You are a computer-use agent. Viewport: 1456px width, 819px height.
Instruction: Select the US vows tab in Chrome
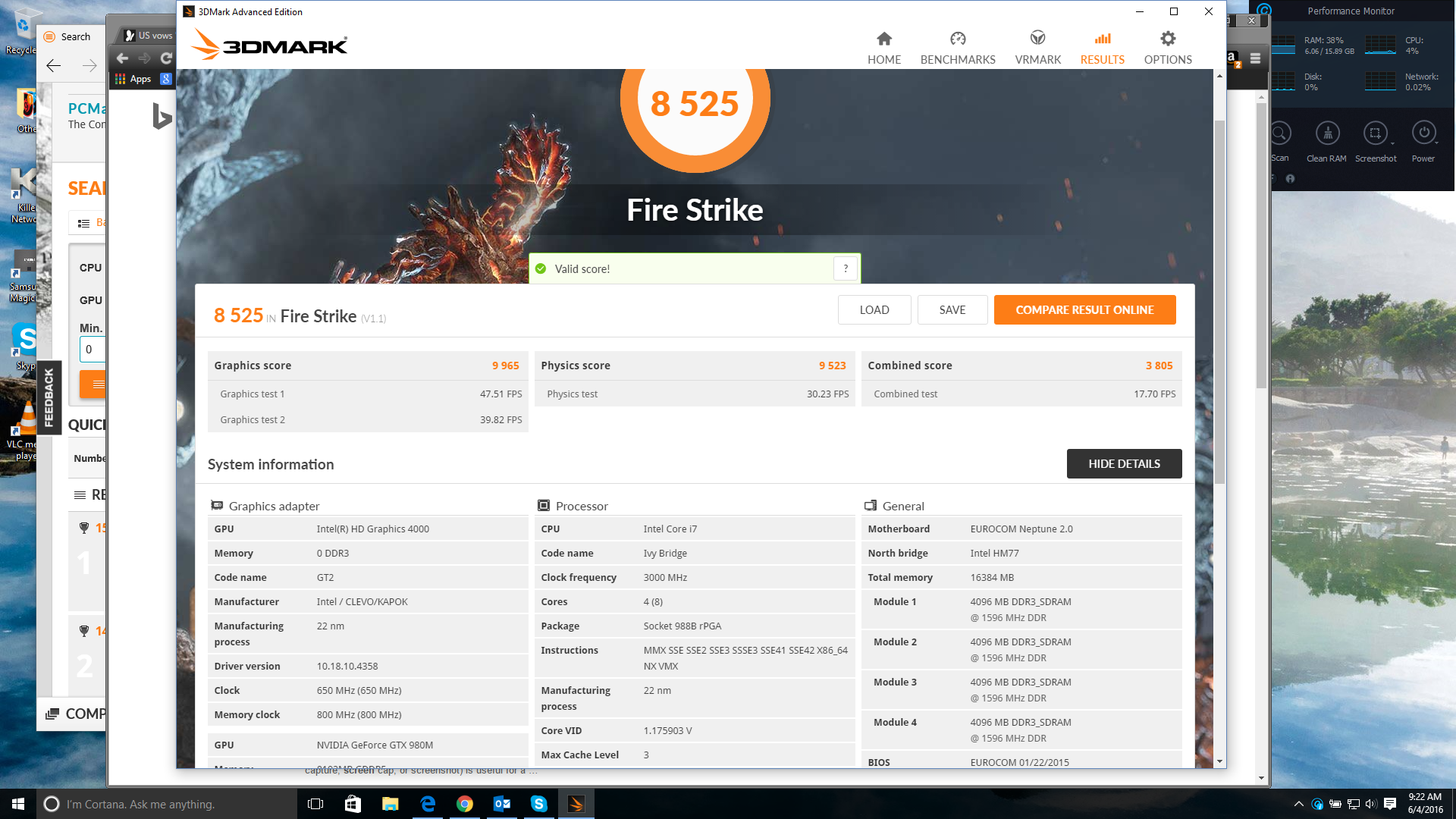pos(149,36)
